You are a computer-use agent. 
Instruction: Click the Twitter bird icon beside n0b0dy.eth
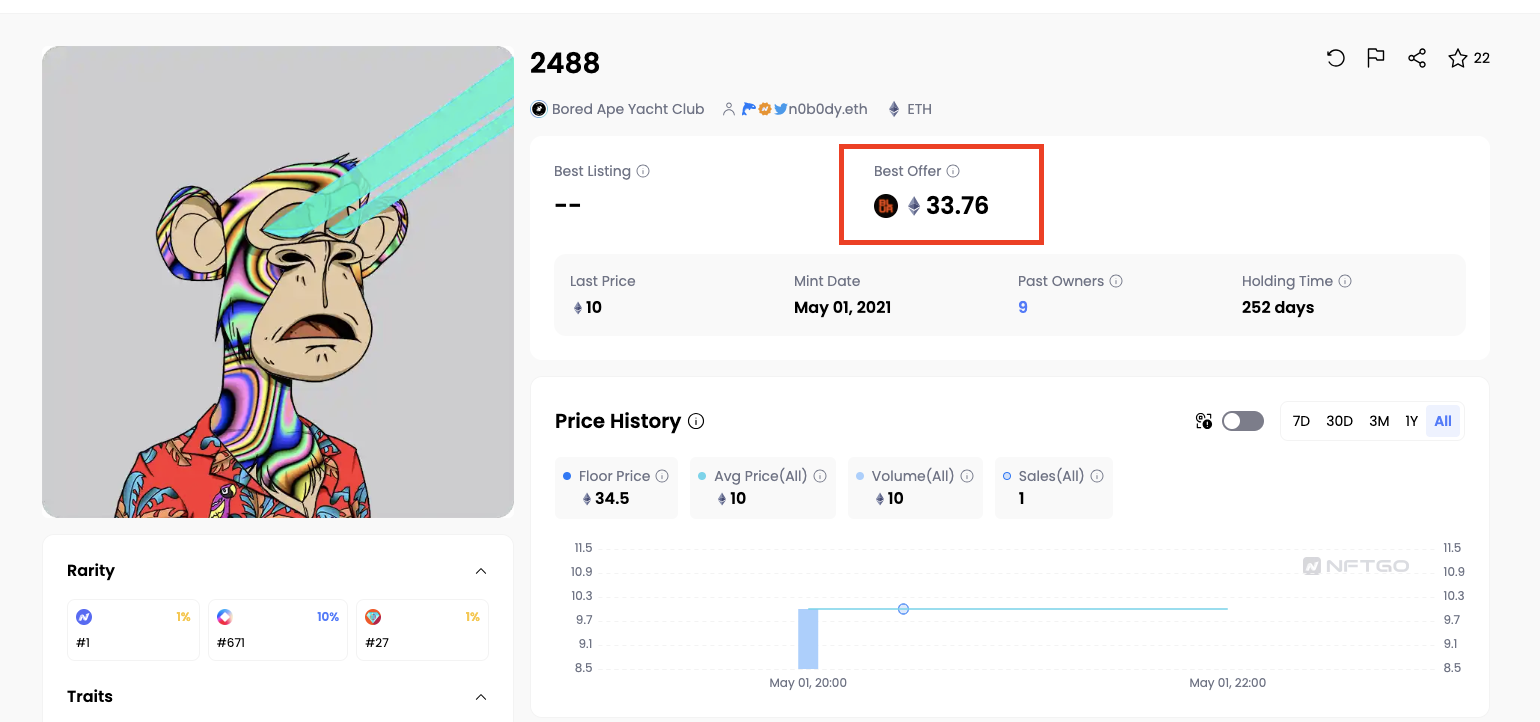coord(780,109)
